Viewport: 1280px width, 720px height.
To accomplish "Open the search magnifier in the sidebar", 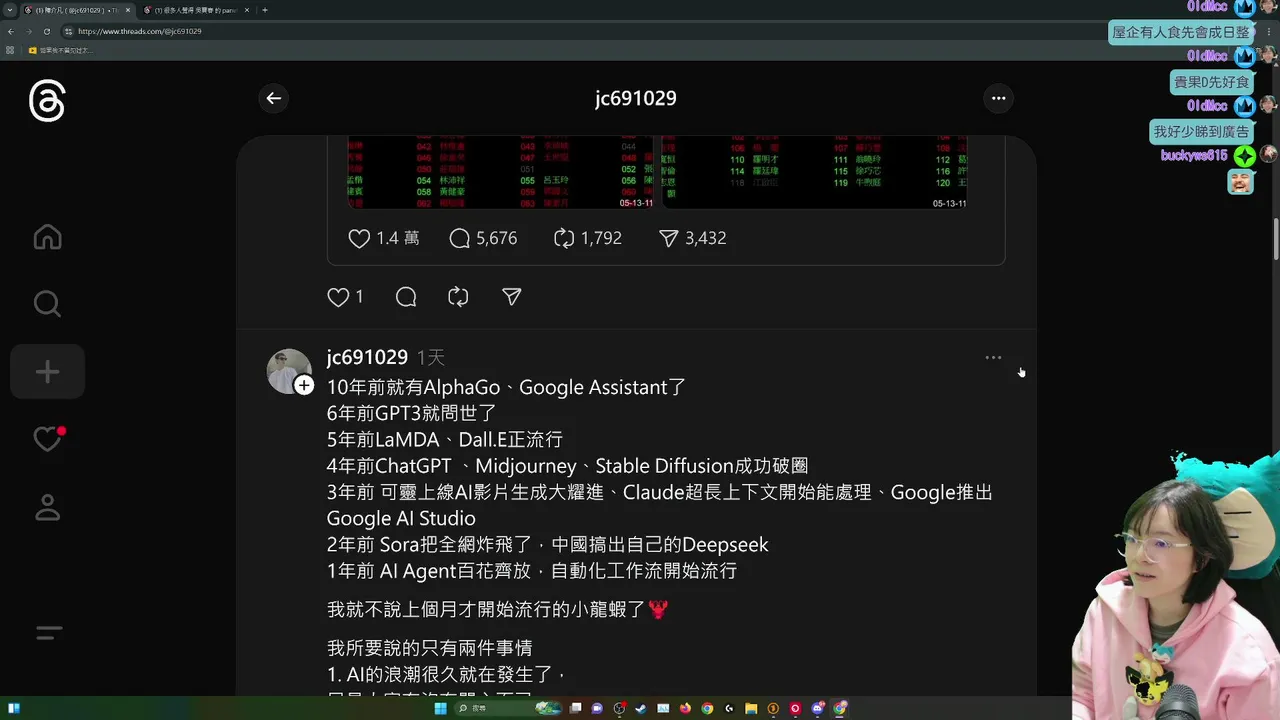I will coord(47,304).
